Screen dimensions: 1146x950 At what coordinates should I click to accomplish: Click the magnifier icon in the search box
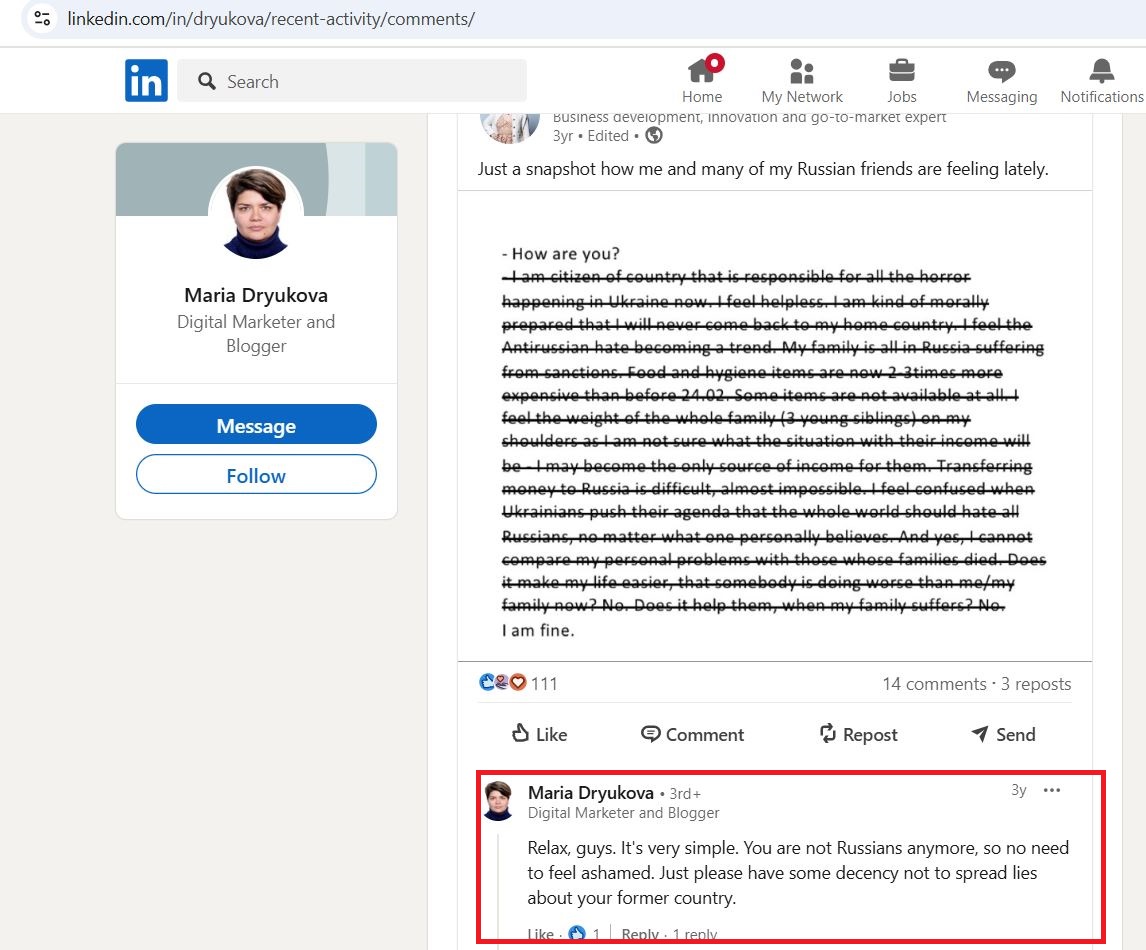[x=207, y=81]
